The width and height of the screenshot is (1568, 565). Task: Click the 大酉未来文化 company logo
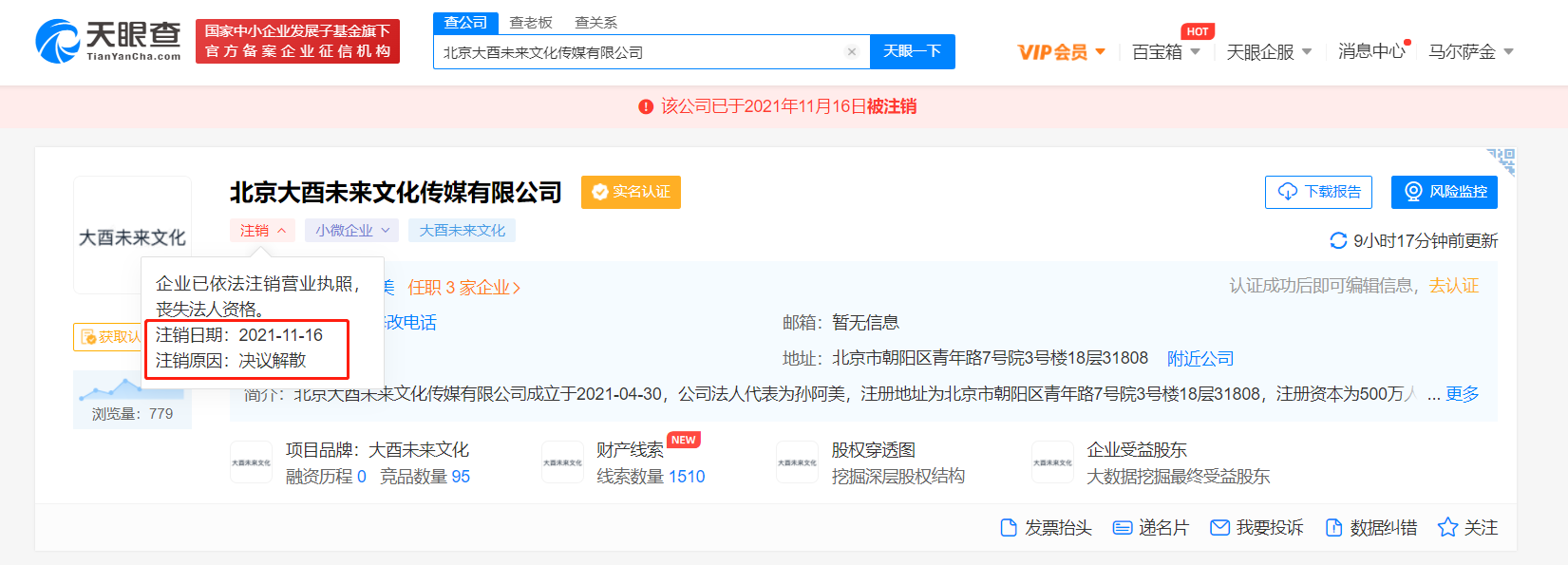point(132,237)
